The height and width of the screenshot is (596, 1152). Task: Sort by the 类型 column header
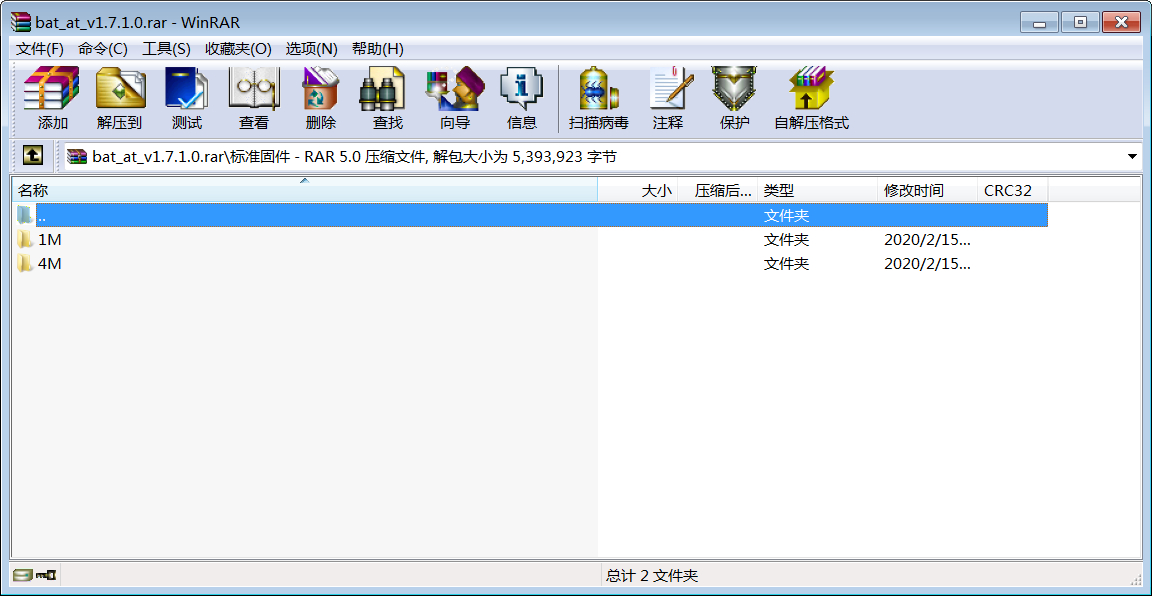tap(818, 191)
